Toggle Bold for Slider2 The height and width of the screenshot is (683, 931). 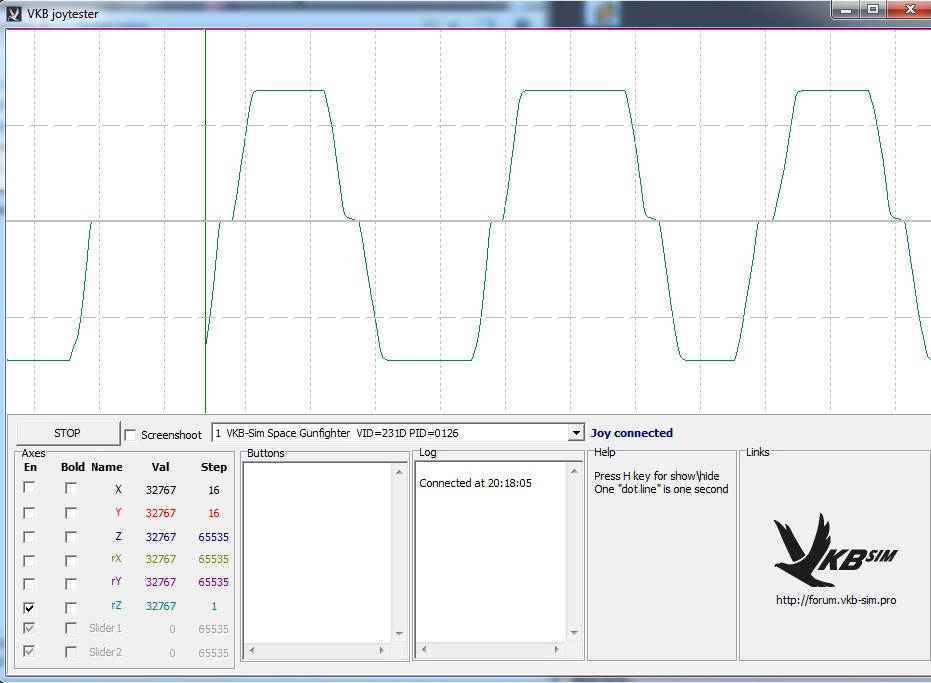71,652
